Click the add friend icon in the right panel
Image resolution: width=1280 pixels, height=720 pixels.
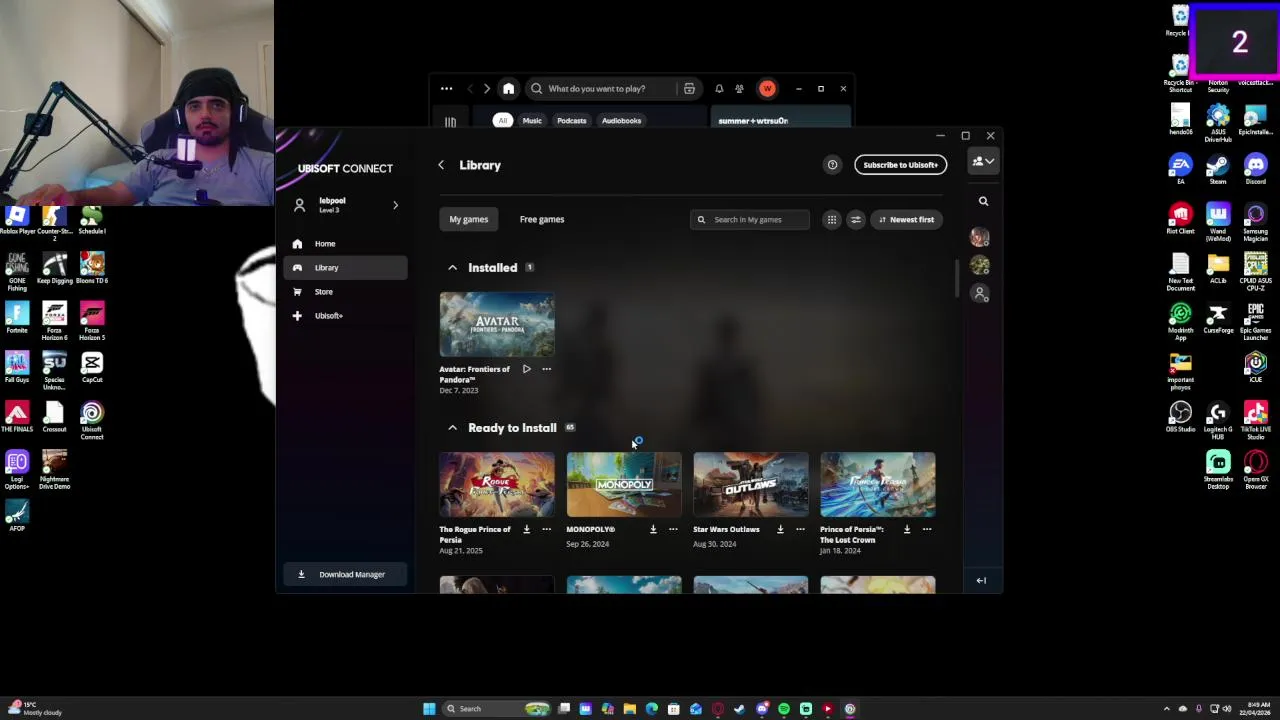980,293
